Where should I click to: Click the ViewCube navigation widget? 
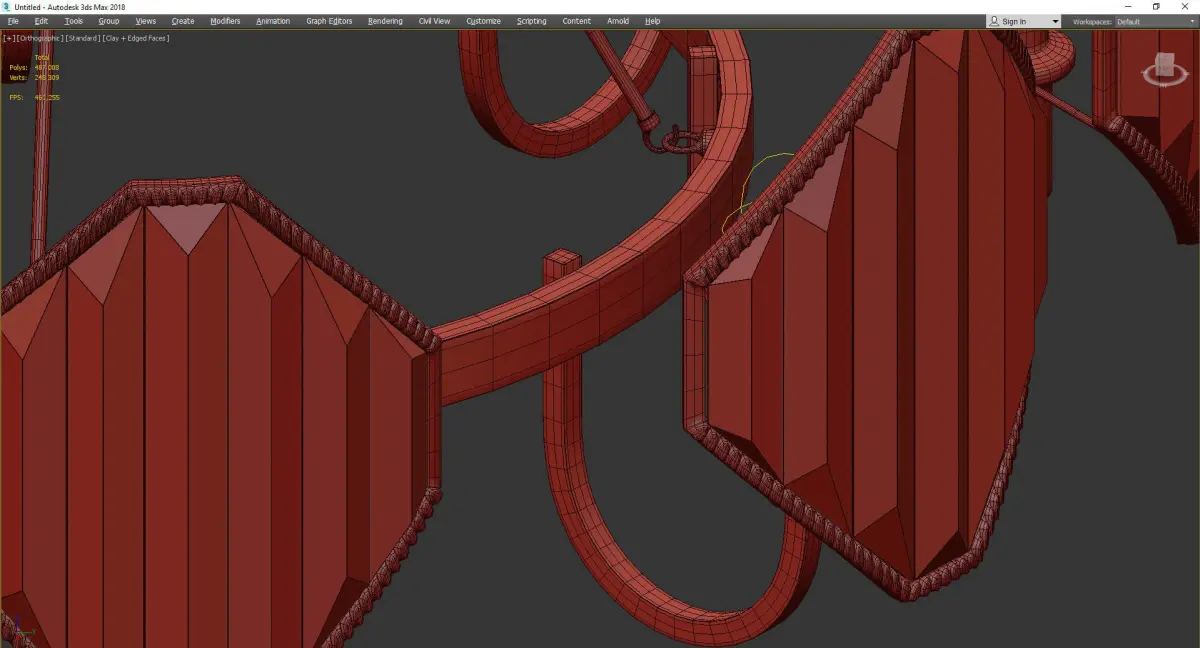click(1165, 70)
